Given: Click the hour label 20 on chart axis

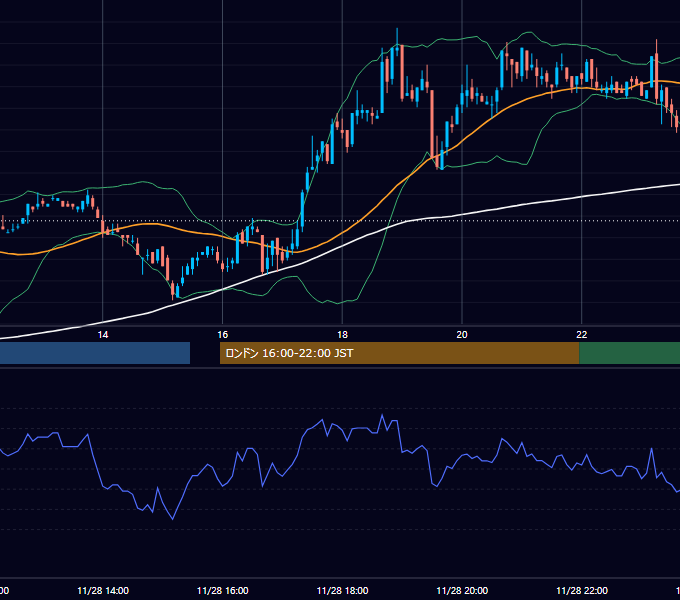Looking at the screenshot, I should tap(462, 335).
